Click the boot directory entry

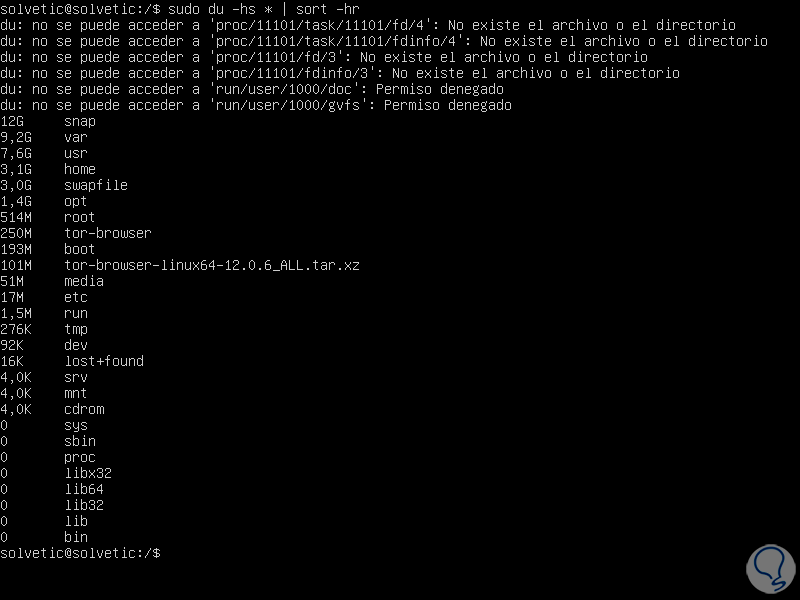[x=80, y=249]
